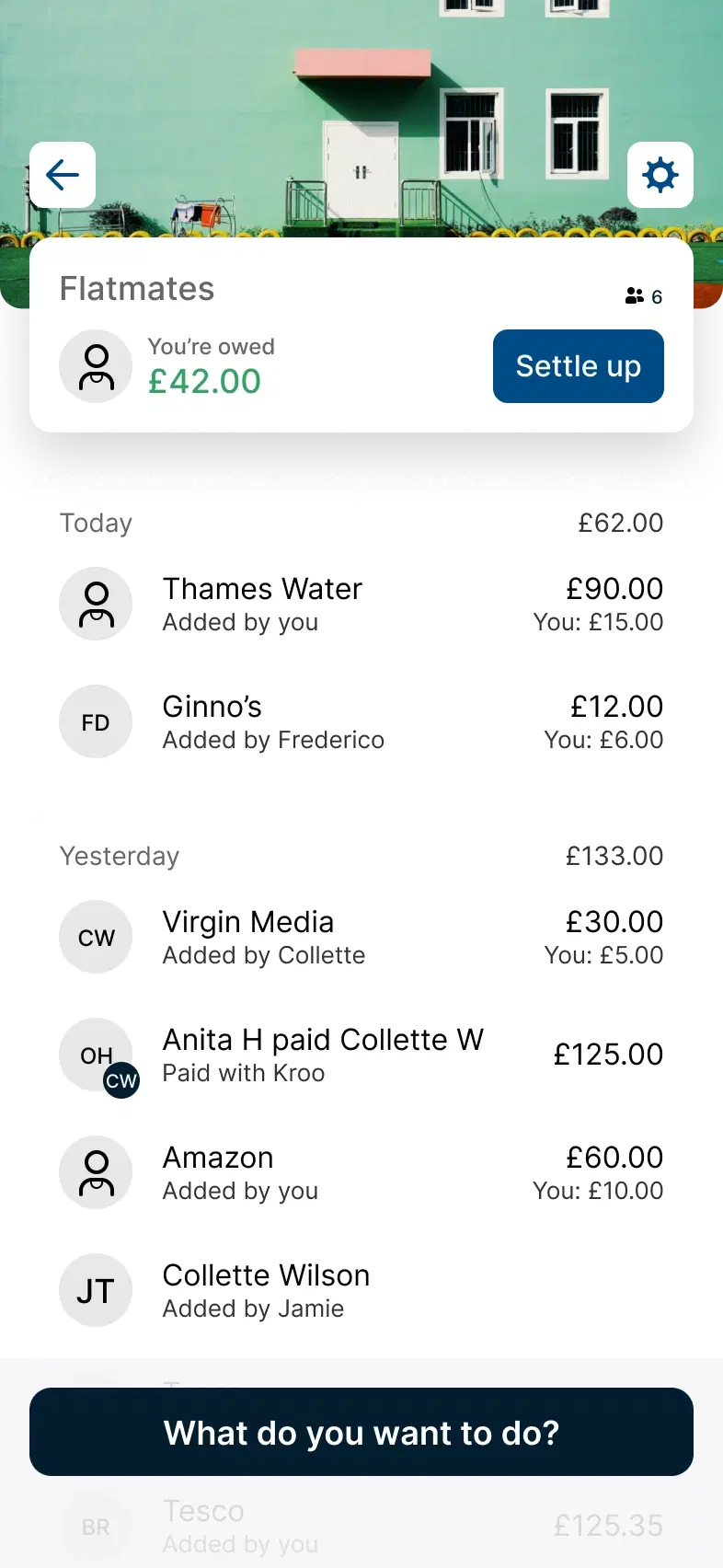Tap the JT avatar for Collette Wilson
Image resolution: width=723 pixels, height=1568 pixels.
(x=96, y=1290)
